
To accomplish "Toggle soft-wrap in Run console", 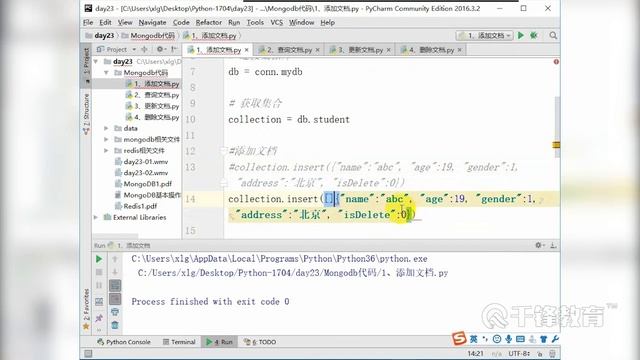I will [115, 286].
